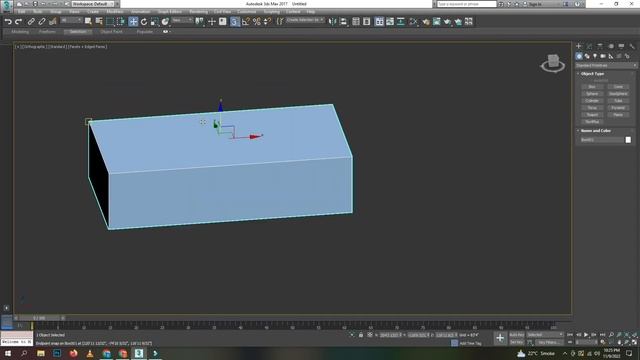This screenshot has width=640, height=360.
Task: Select the Unlink Selection tool
Action: click(42, 22)
